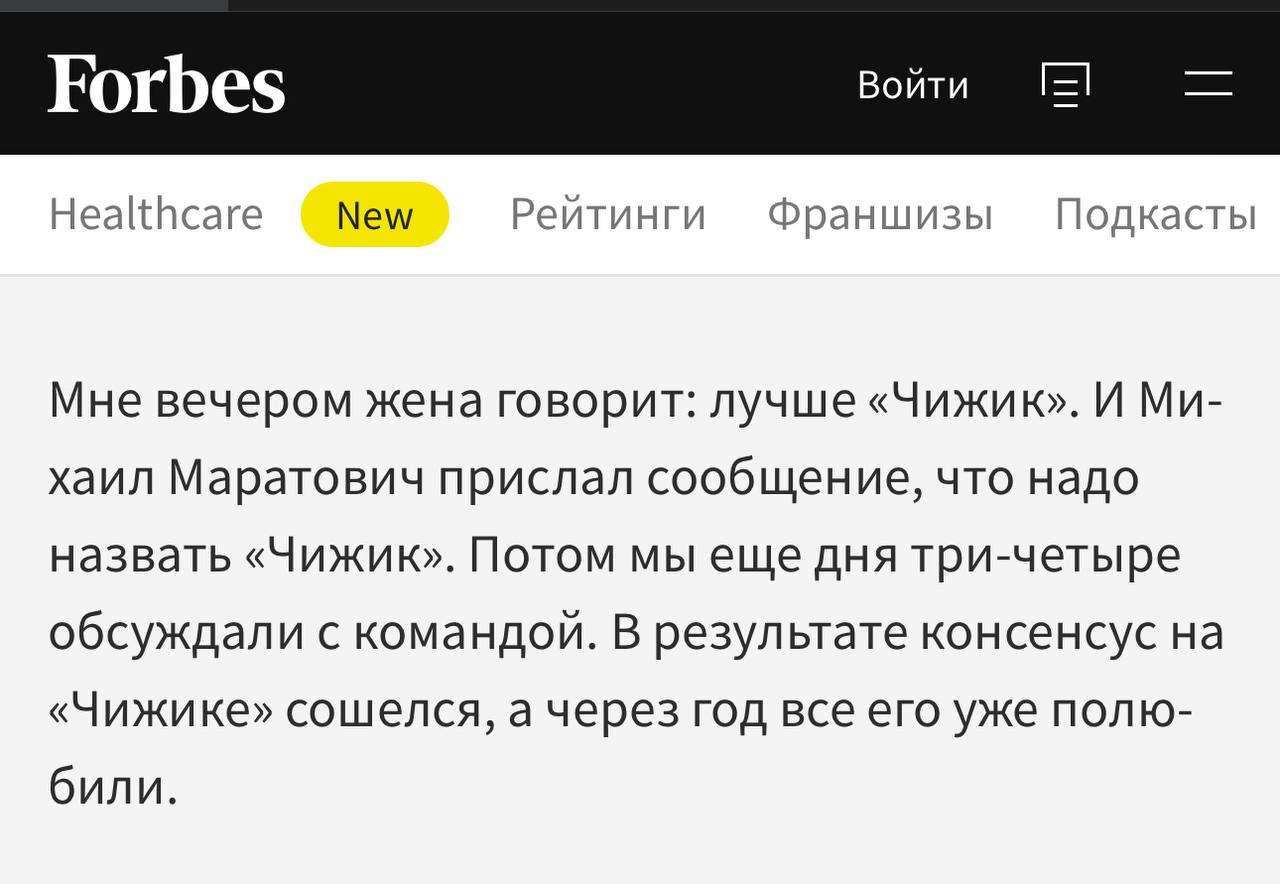Open the news feed icon in header
This screenshot has width=1280, height=884.
[x=1065, y=84]
